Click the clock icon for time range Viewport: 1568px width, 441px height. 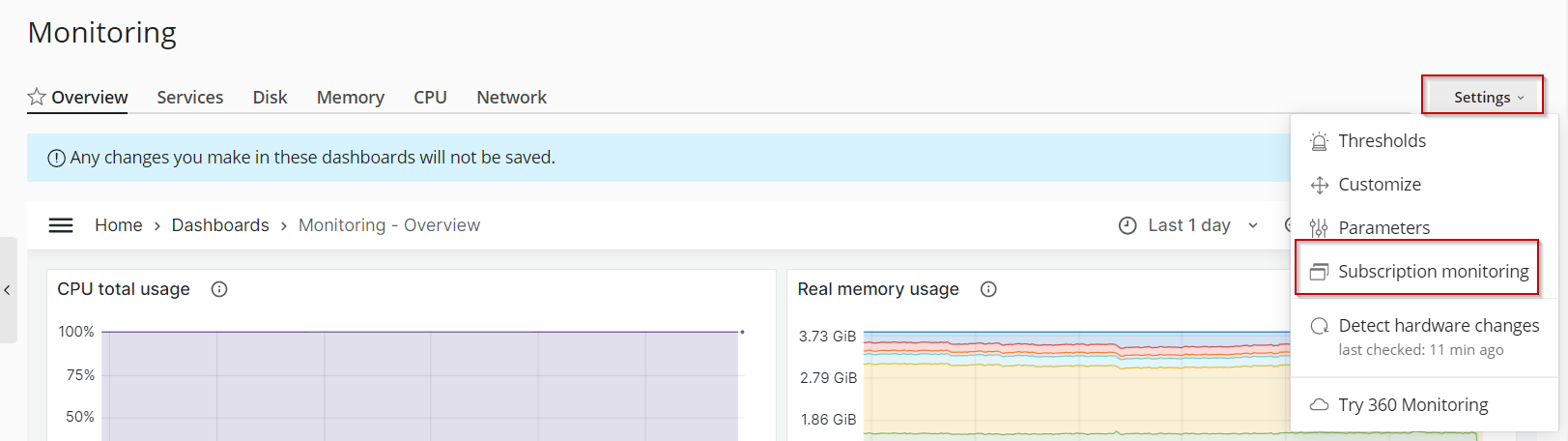(1127, 225)
